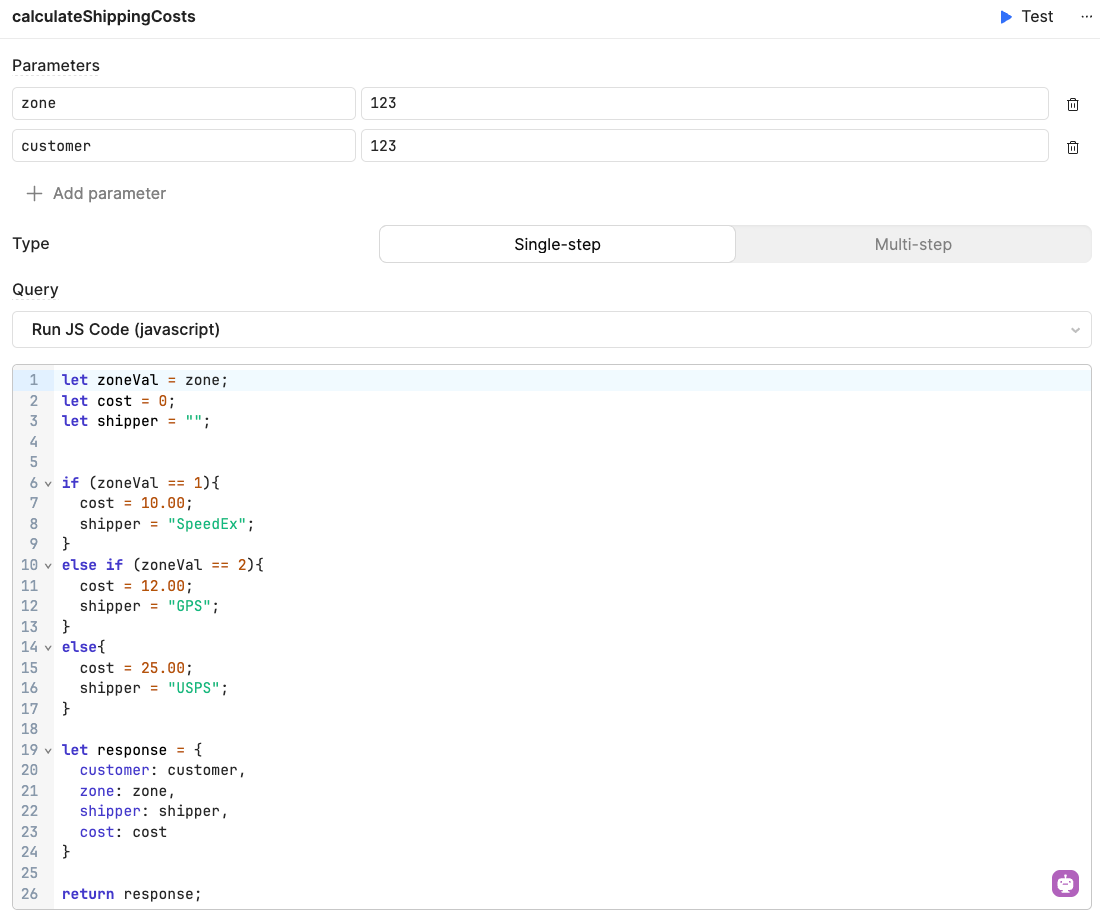Place cursor on line 1 zoneVal declaration

point(145,380)
